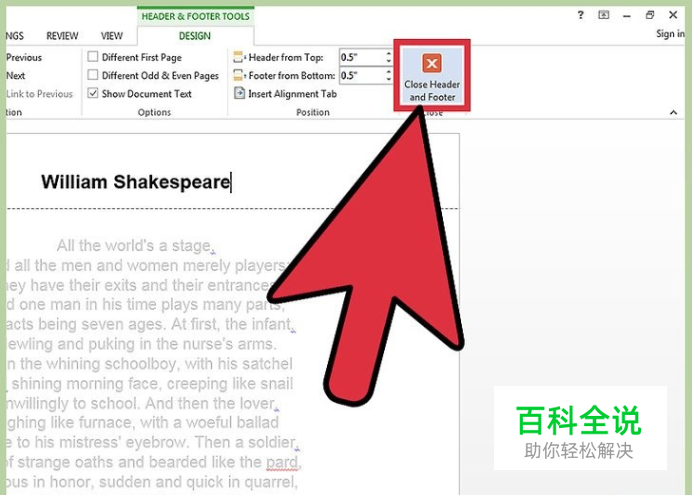Click Link to Previous option
The image size is (692, 495).
pos(39,94)
